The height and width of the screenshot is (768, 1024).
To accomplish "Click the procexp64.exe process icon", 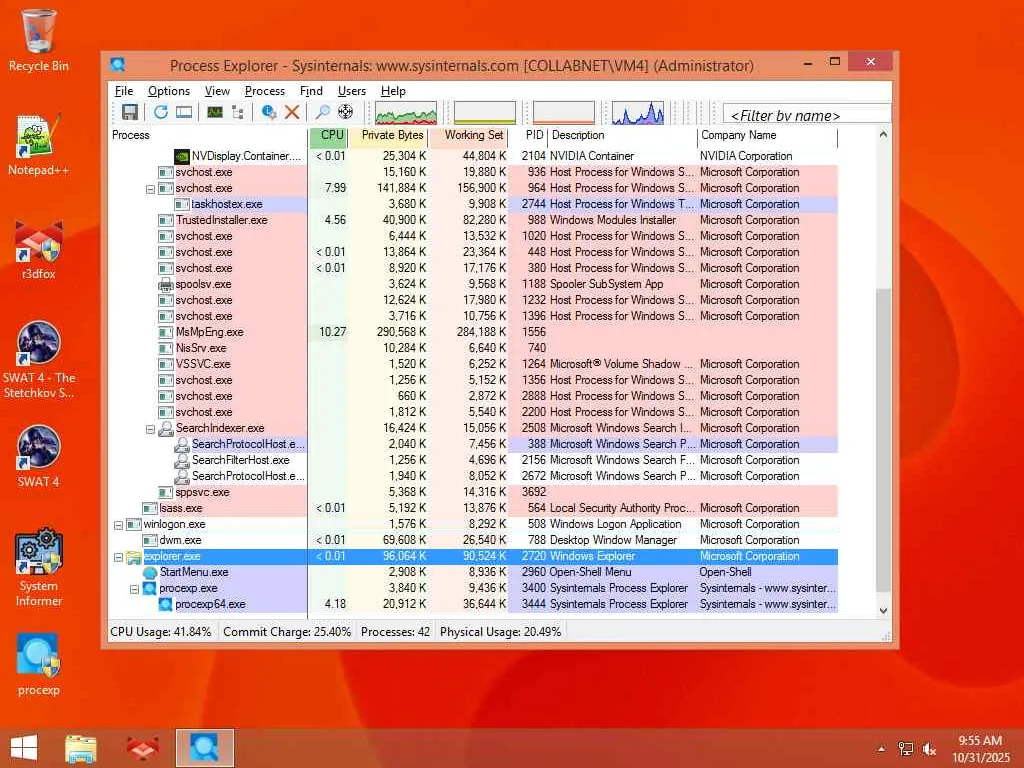I will click(166, 604).
